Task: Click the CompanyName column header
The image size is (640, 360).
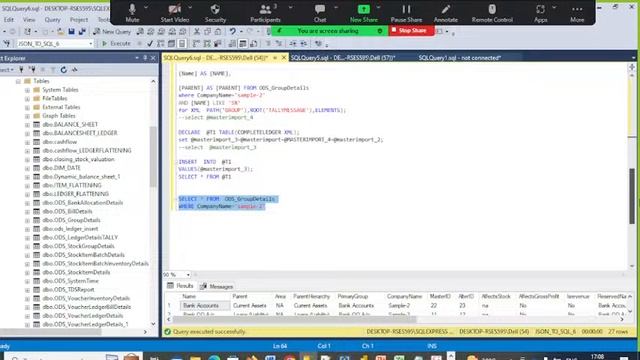Action: click(x=404, y=296)
